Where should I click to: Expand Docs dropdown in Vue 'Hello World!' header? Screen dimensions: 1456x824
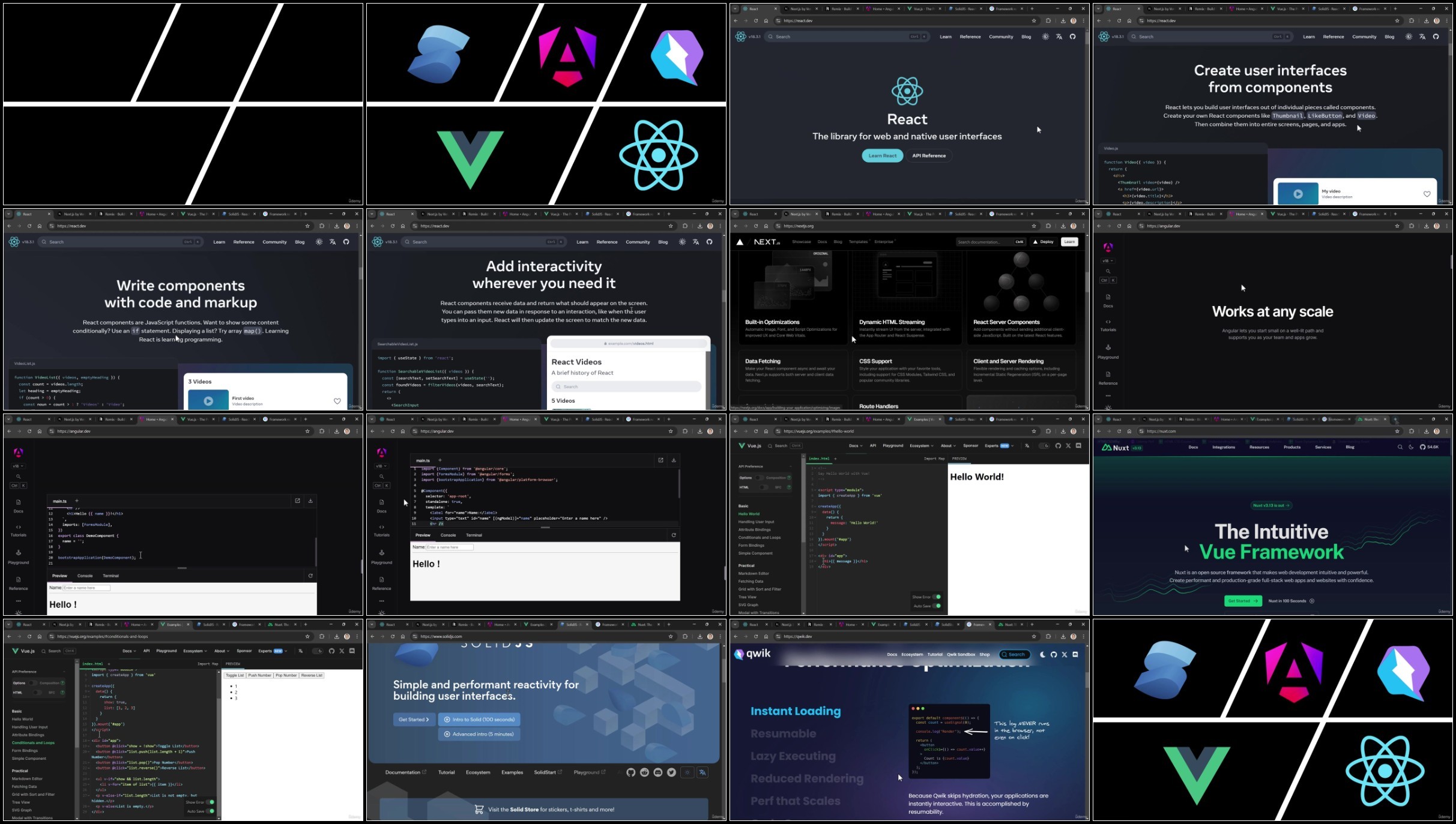[856, 446]
